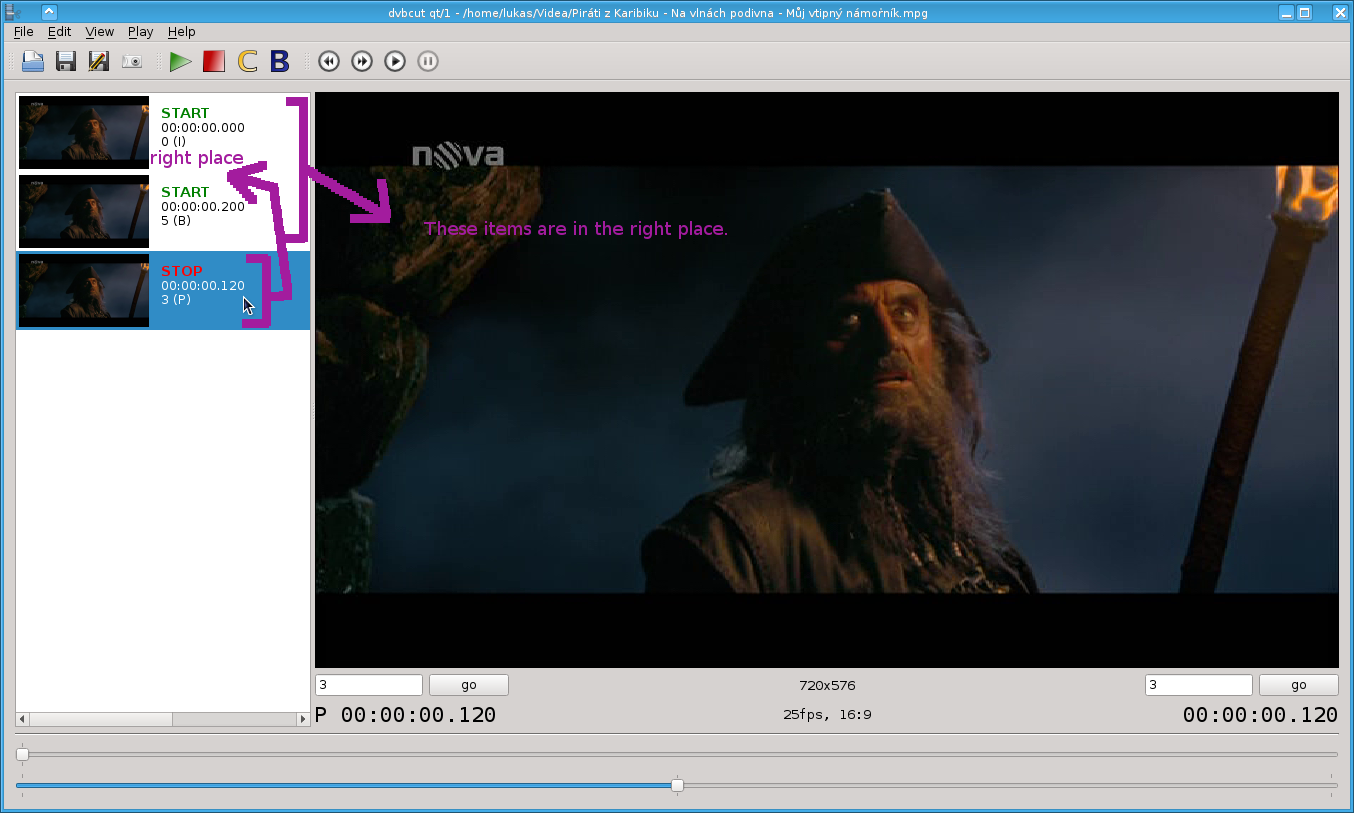Click the video preview frame
Screen dimensions: 1354x813
[827, 380]
